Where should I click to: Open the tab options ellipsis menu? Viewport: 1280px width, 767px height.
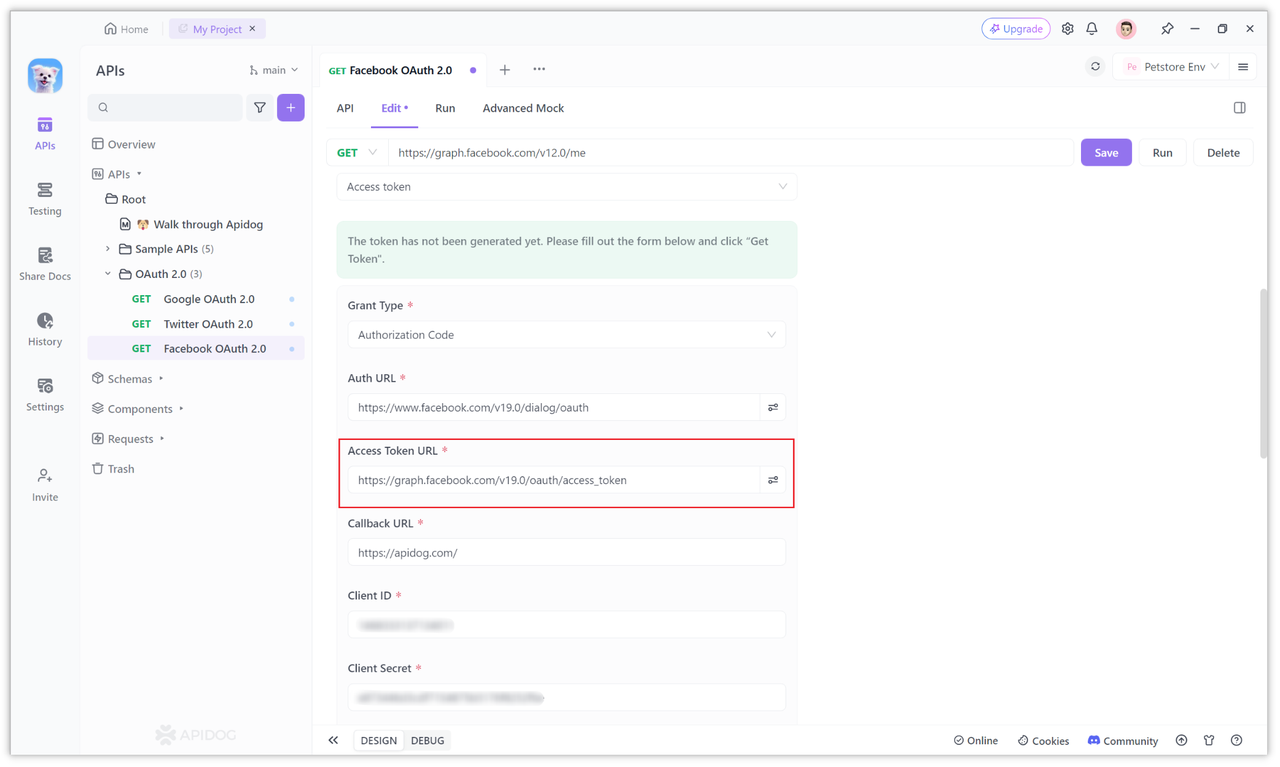[x=539, y=70]
